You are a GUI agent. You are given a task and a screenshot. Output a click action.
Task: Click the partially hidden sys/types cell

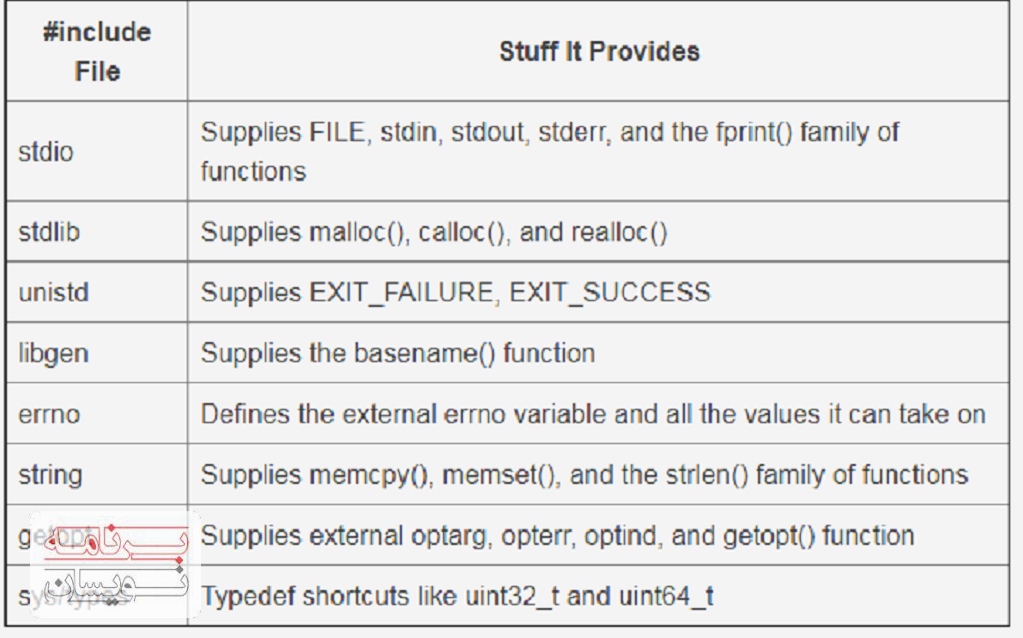click(x=97, y=596)
